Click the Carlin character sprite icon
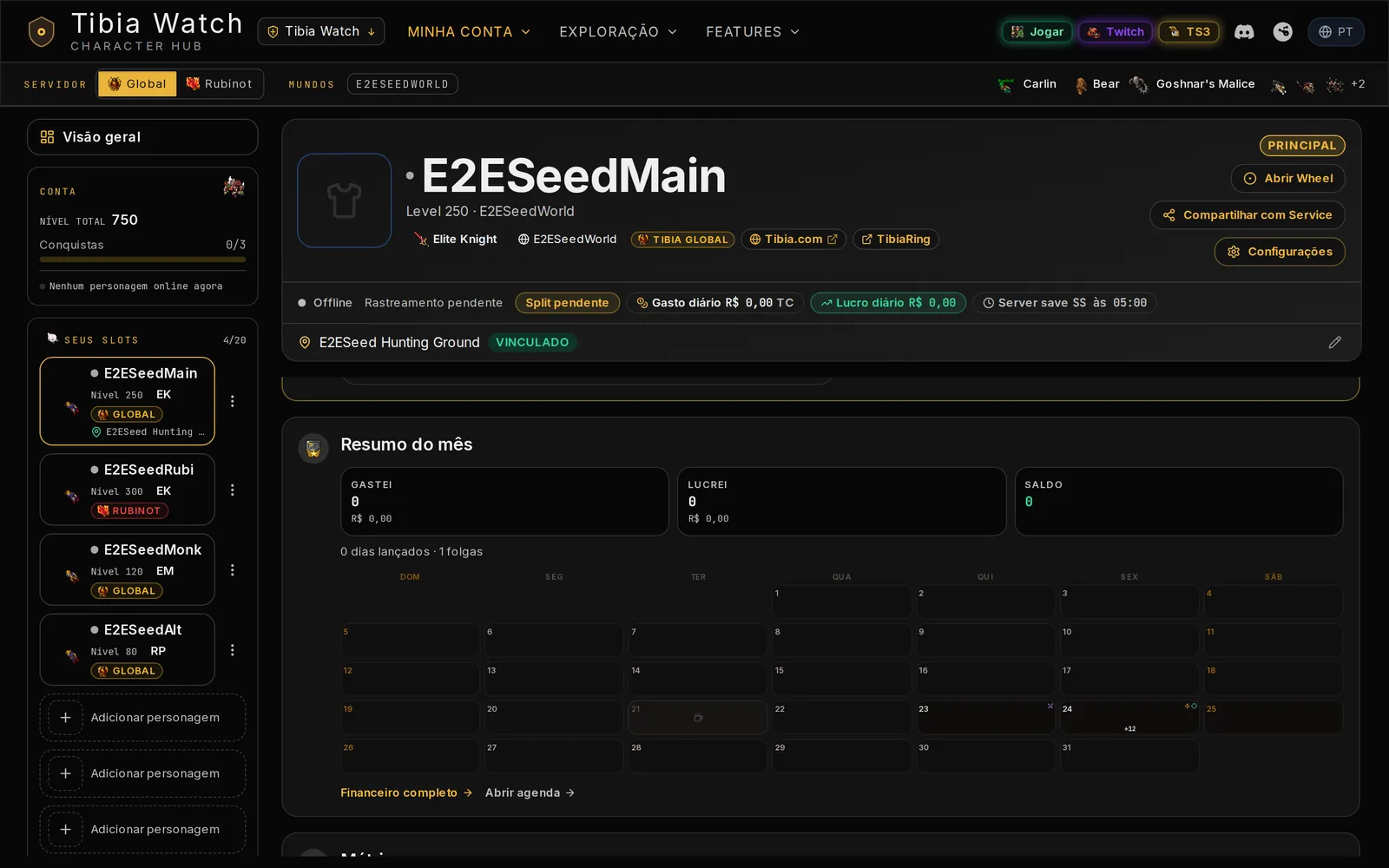The image size is (1389, 868). pos(1005,85)
